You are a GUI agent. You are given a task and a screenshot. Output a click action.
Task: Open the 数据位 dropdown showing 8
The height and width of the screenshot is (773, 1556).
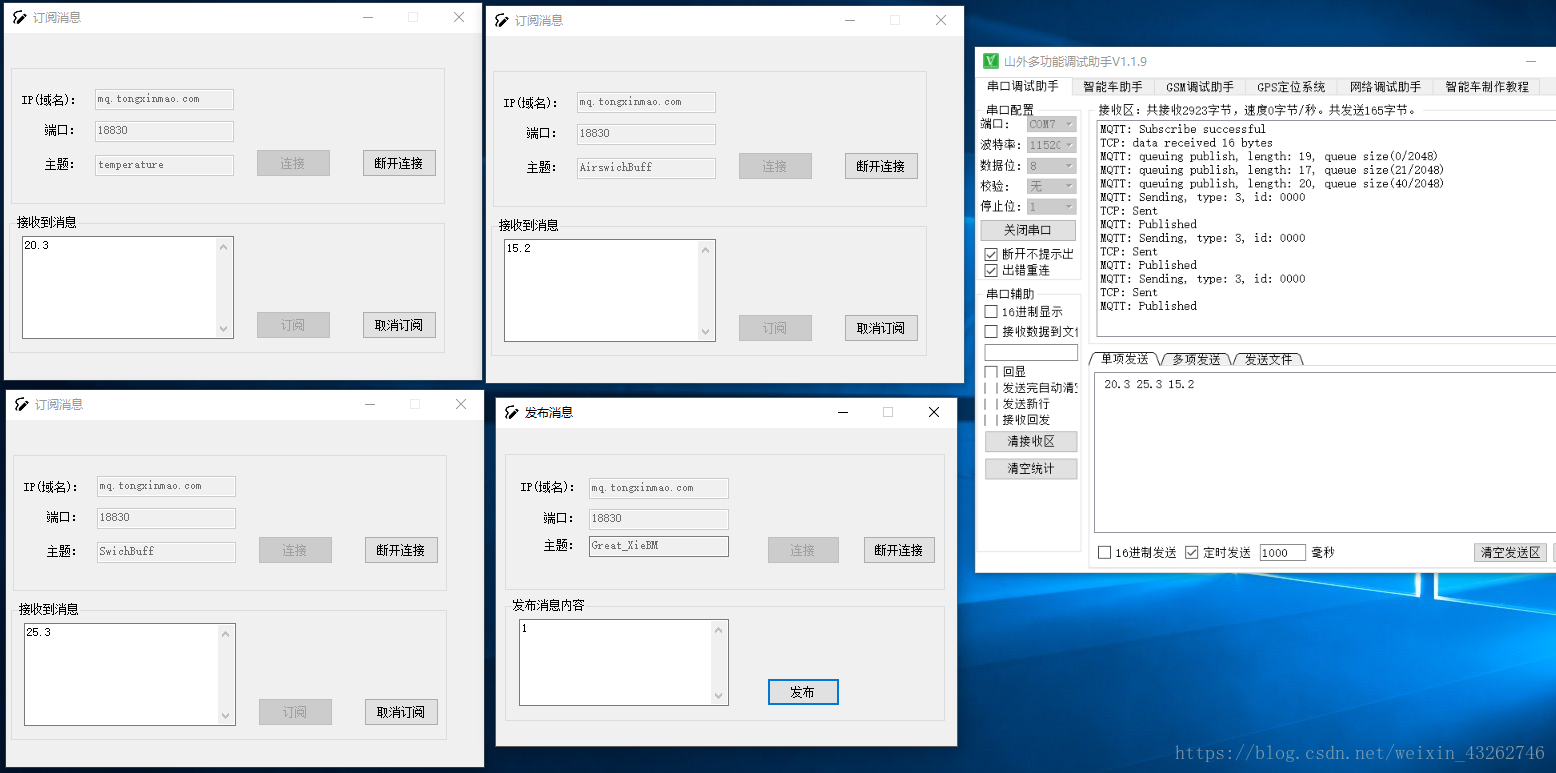click(1052, 166)
